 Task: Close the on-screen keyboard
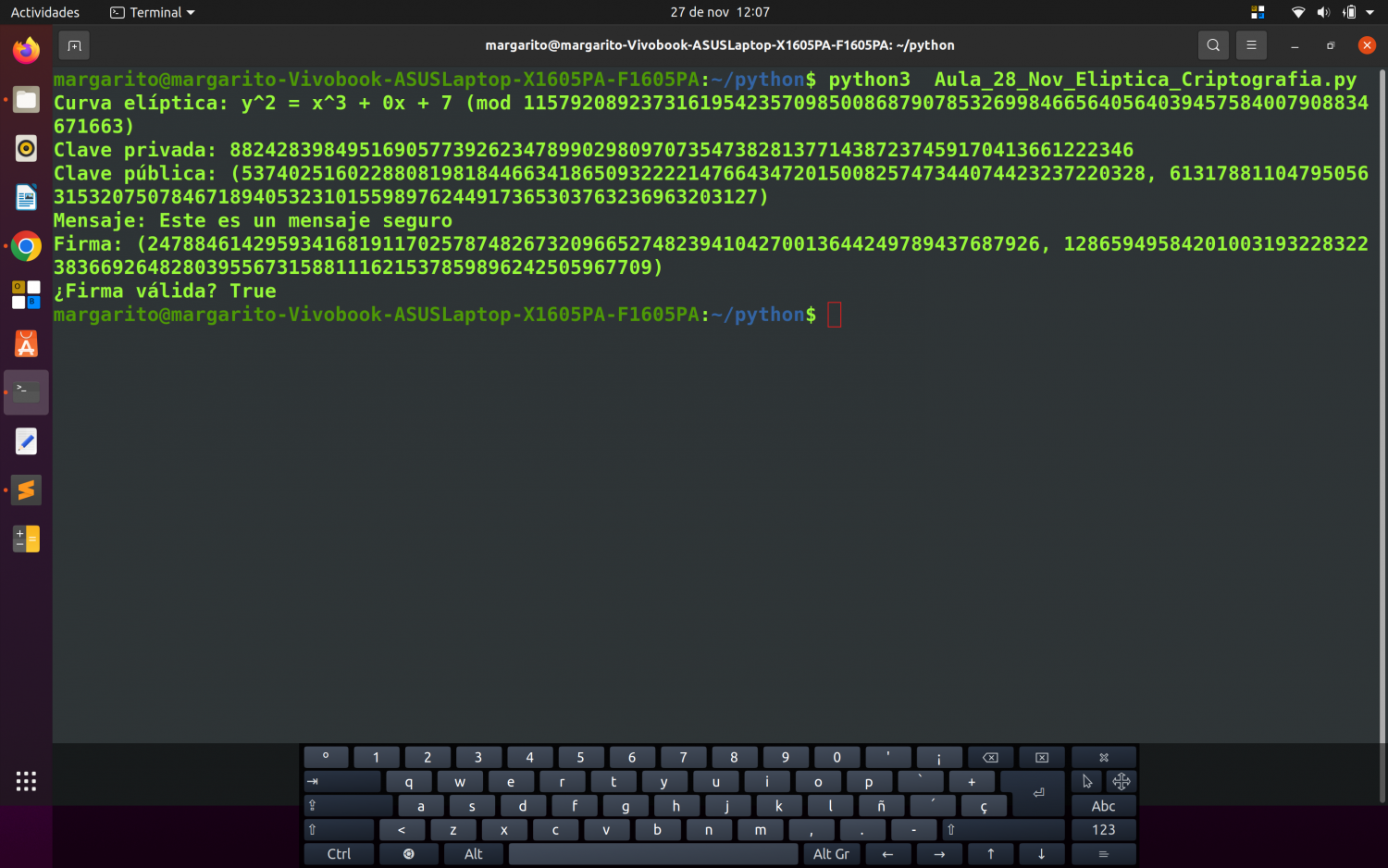pos(1103,757)
